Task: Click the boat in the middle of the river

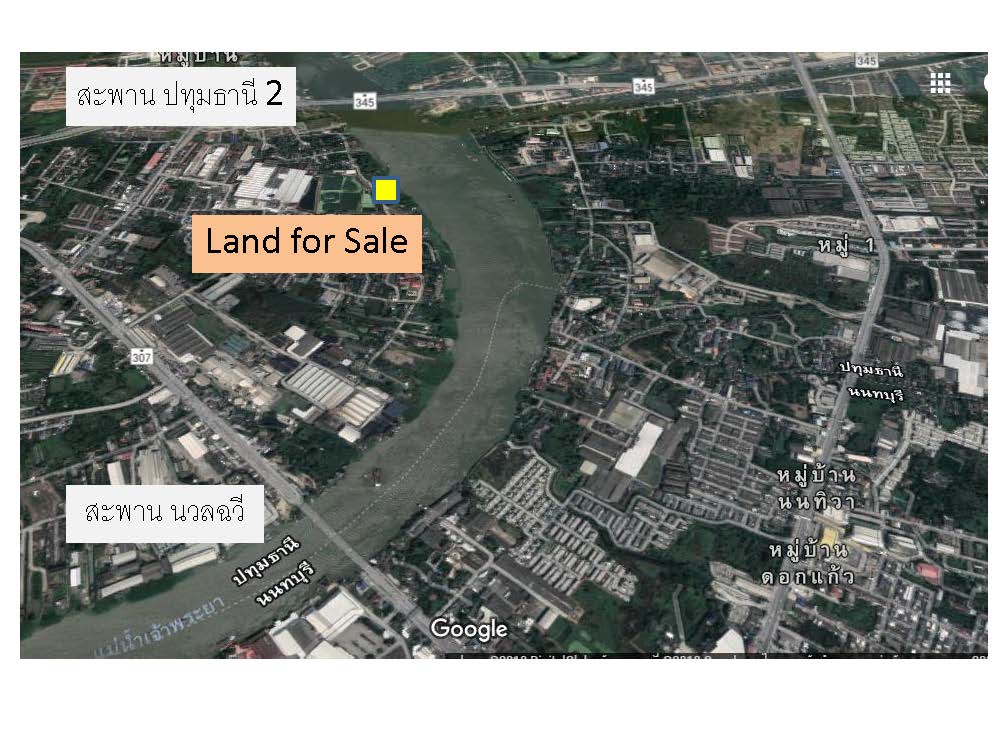Action: point(377,476)
